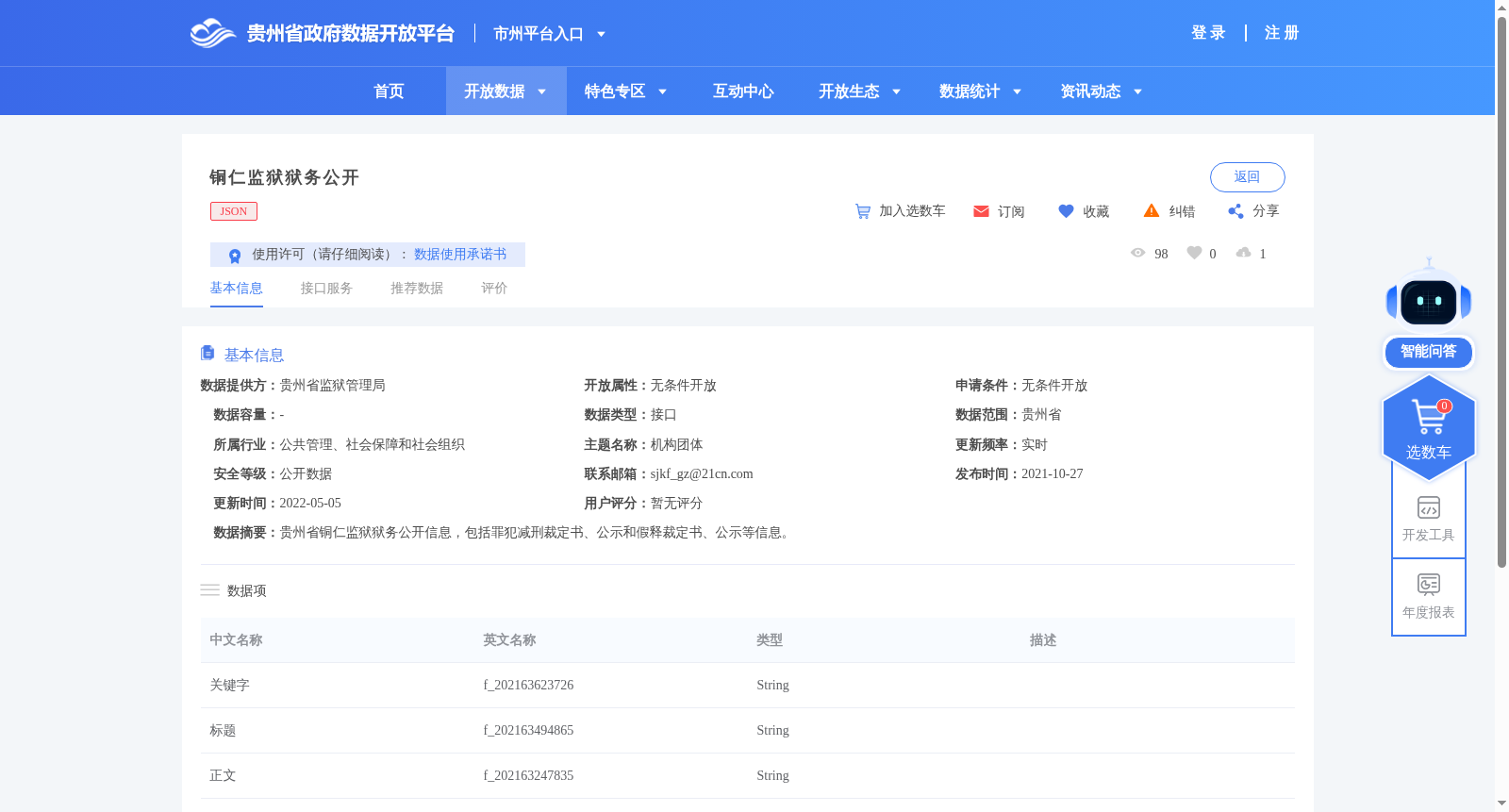Viewport: 1509px width, 812px height.
Task: Click the 返回 button
Action: coord(1247,177)
